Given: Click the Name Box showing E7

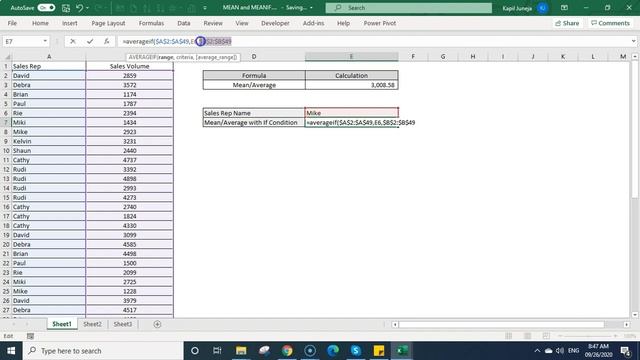Looking at the screenshot, I should pyautogui.click(x=22, y=41).
